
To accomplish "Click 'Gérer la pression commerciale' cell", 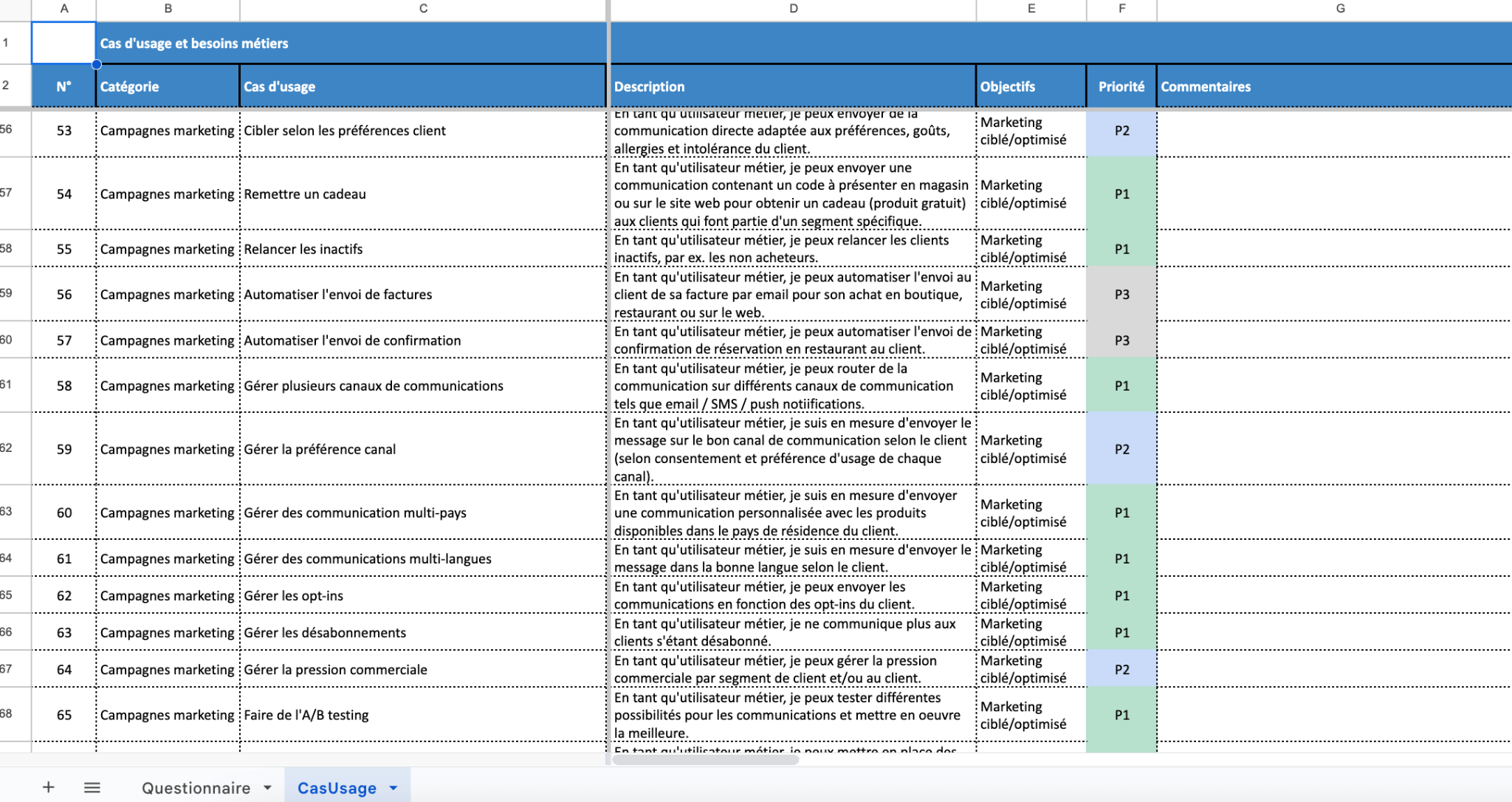I will 423,669.
